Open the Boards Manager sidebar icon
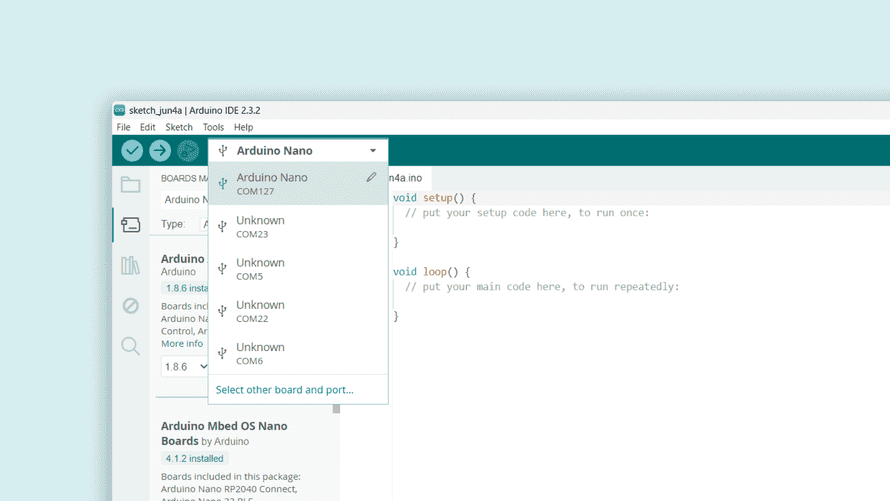The height and width of the screenshot is (501, 890). click(x=131, y=225)
